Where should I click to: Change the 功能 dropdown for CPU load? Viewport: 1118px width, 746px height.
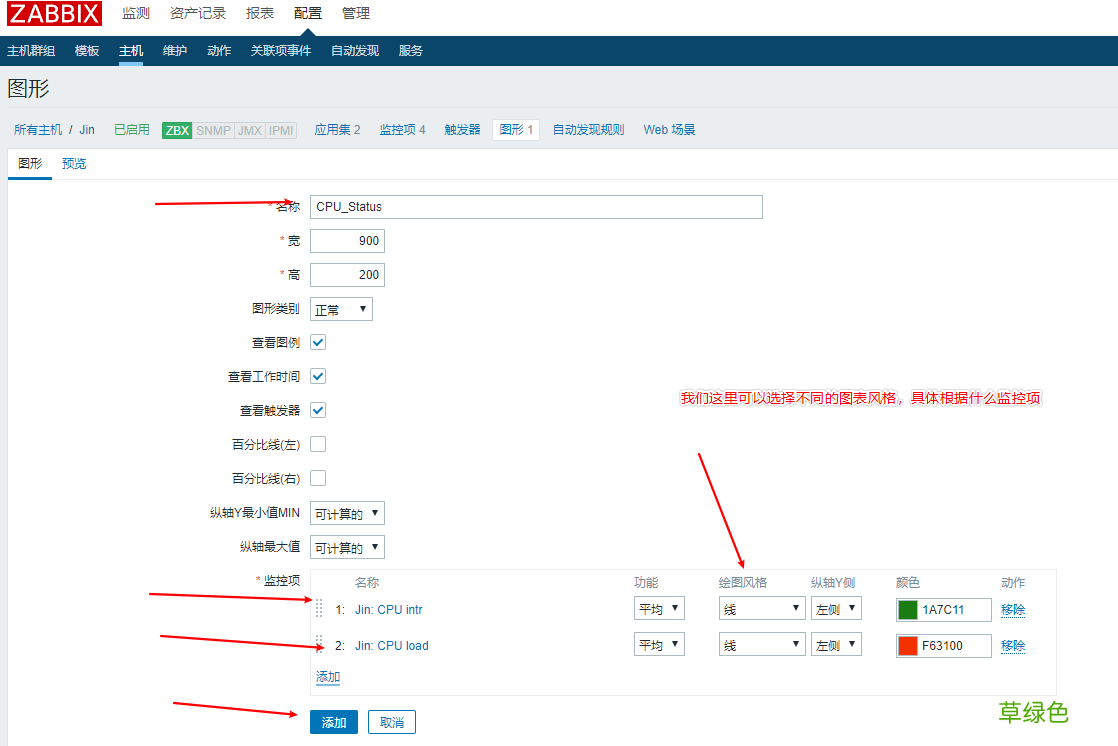(659, 645)
